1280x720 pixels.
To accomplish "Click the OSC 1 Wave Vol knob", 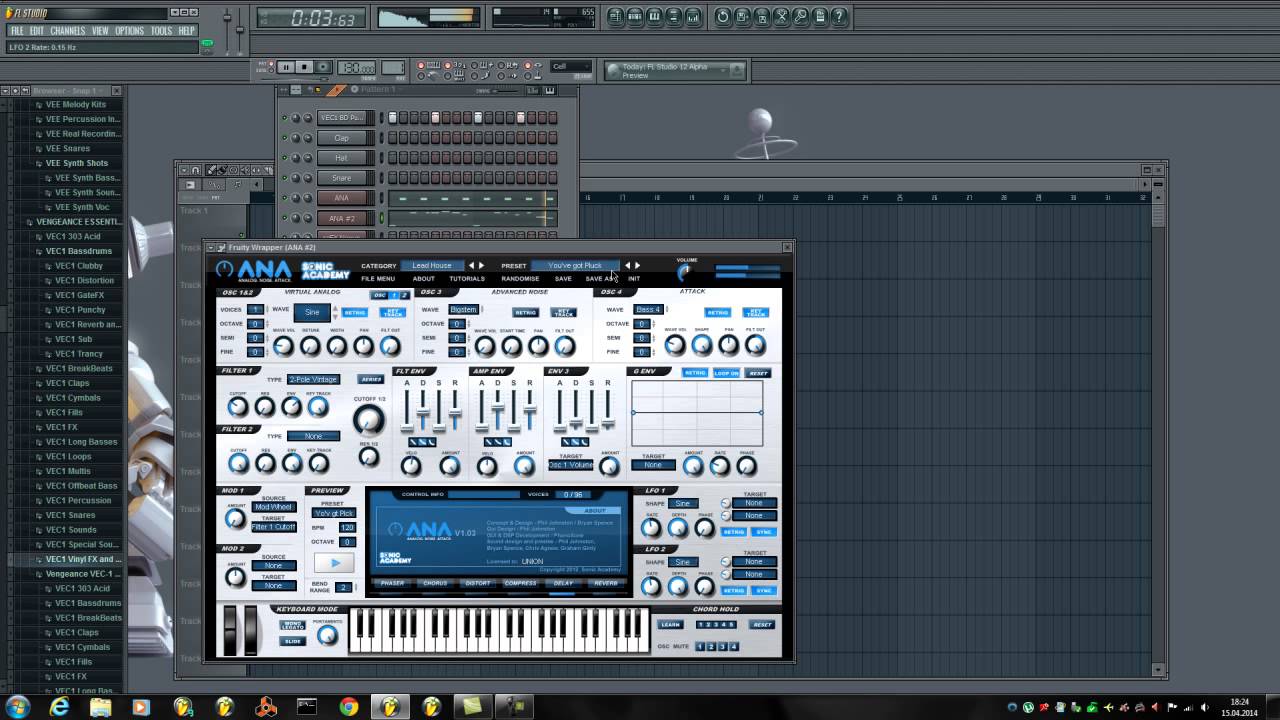I will 284,346.
